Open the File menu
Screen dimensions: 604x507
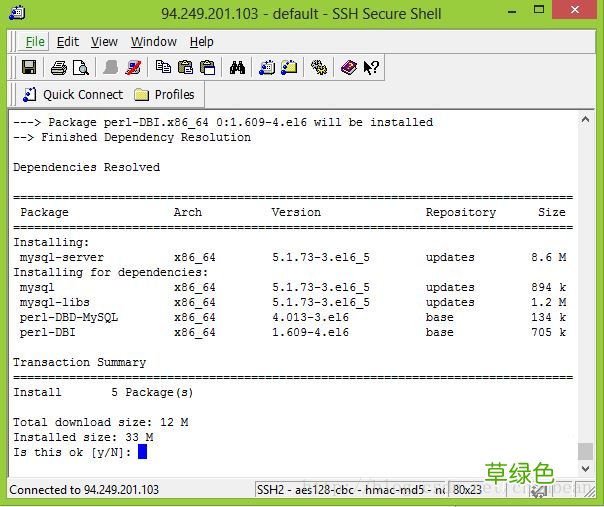tap(35, 42)
